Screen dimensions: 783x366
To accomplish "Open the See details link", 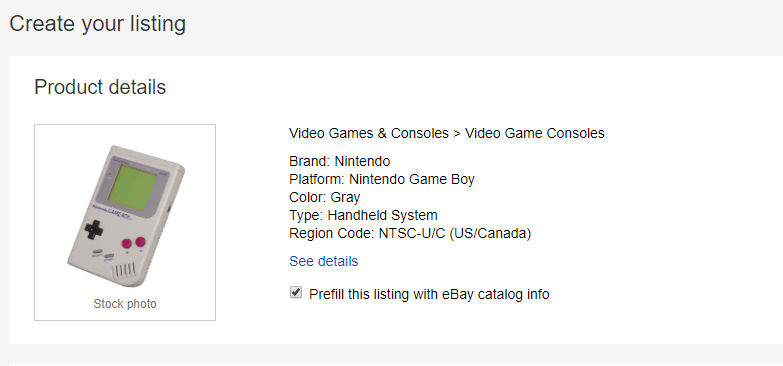I will pyautogui.click(x=324, y=261).
